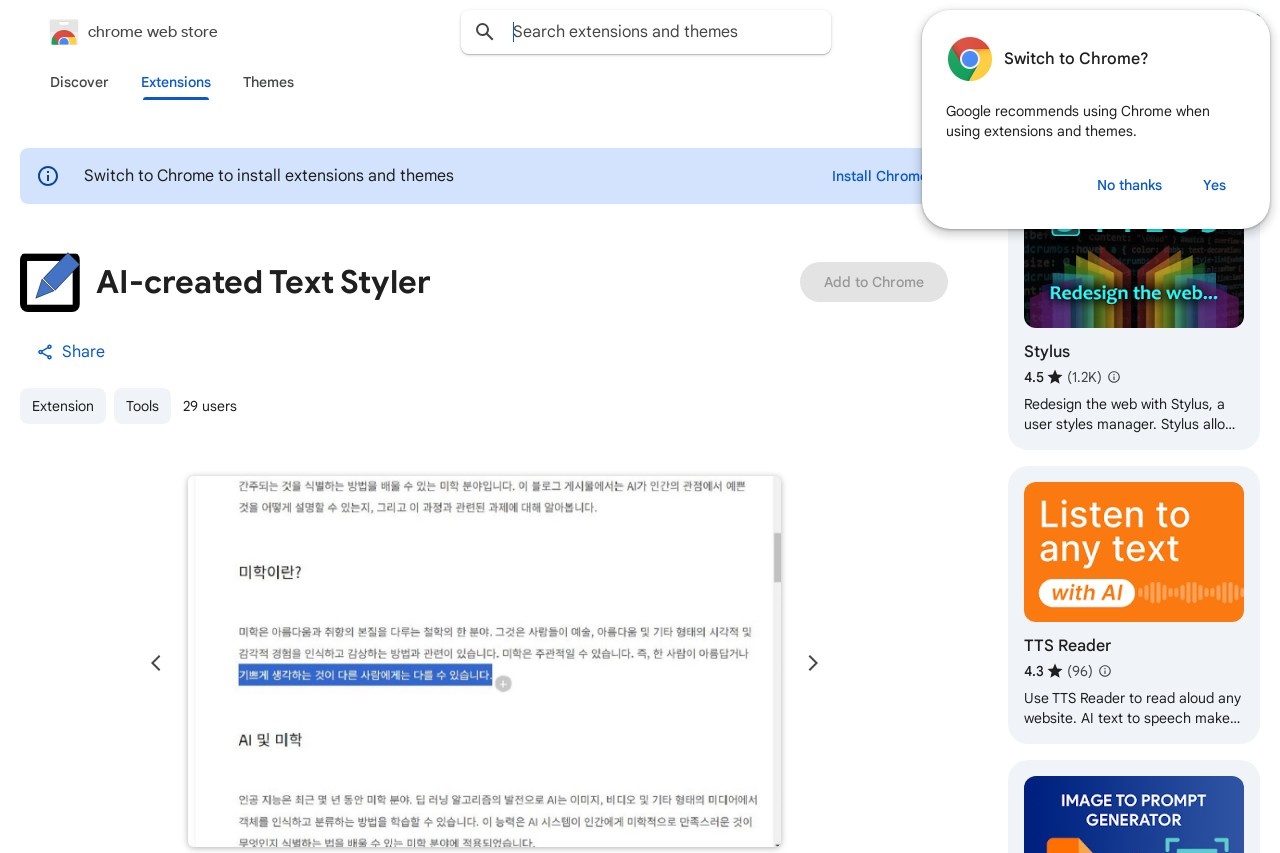Click the TTS Reader description text
The width and height of the screenshot is (1280, 853).
click(x=1132, y=708)
